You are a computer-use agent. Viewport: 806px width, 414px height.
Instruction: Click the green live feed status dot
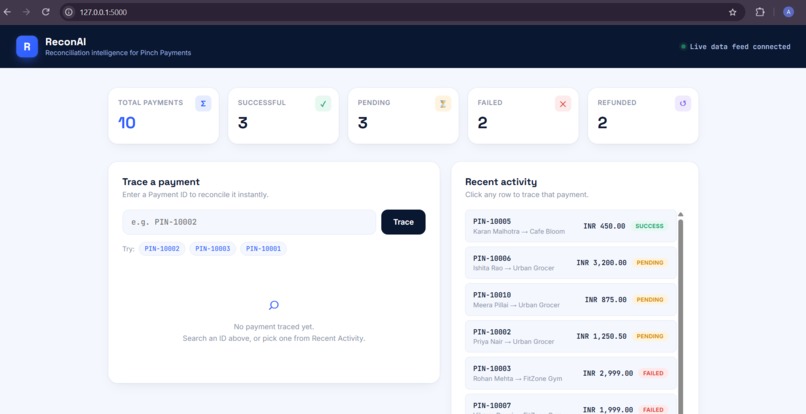pos(683,46)
